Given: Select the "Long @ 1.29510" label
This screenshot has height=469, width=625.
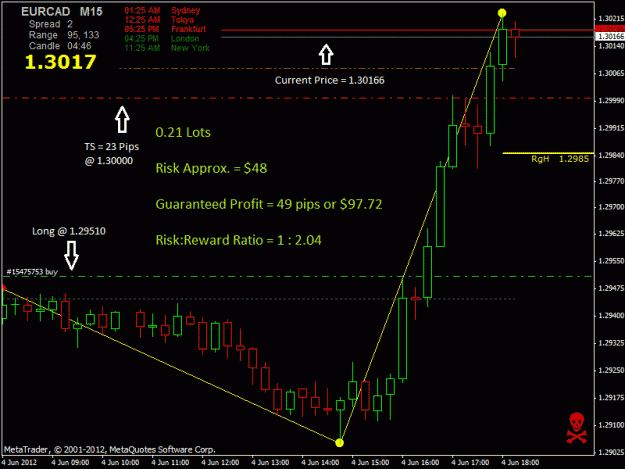Looking at the screenshot, I should tap(69, 231).
